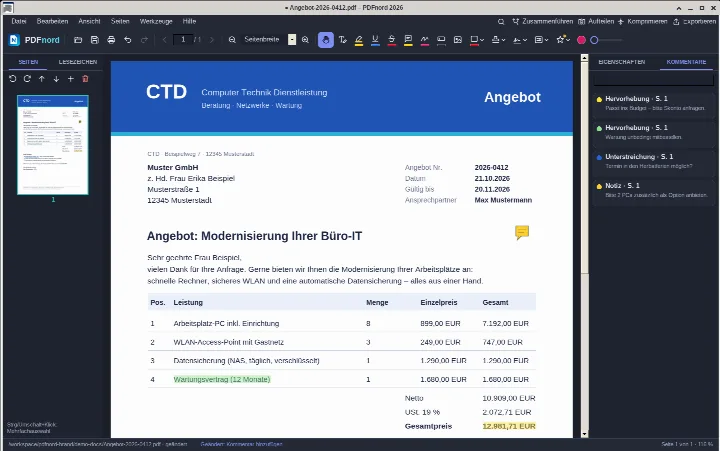Open a file with the folder icon
720x451 pixels.
click(78, 40)
